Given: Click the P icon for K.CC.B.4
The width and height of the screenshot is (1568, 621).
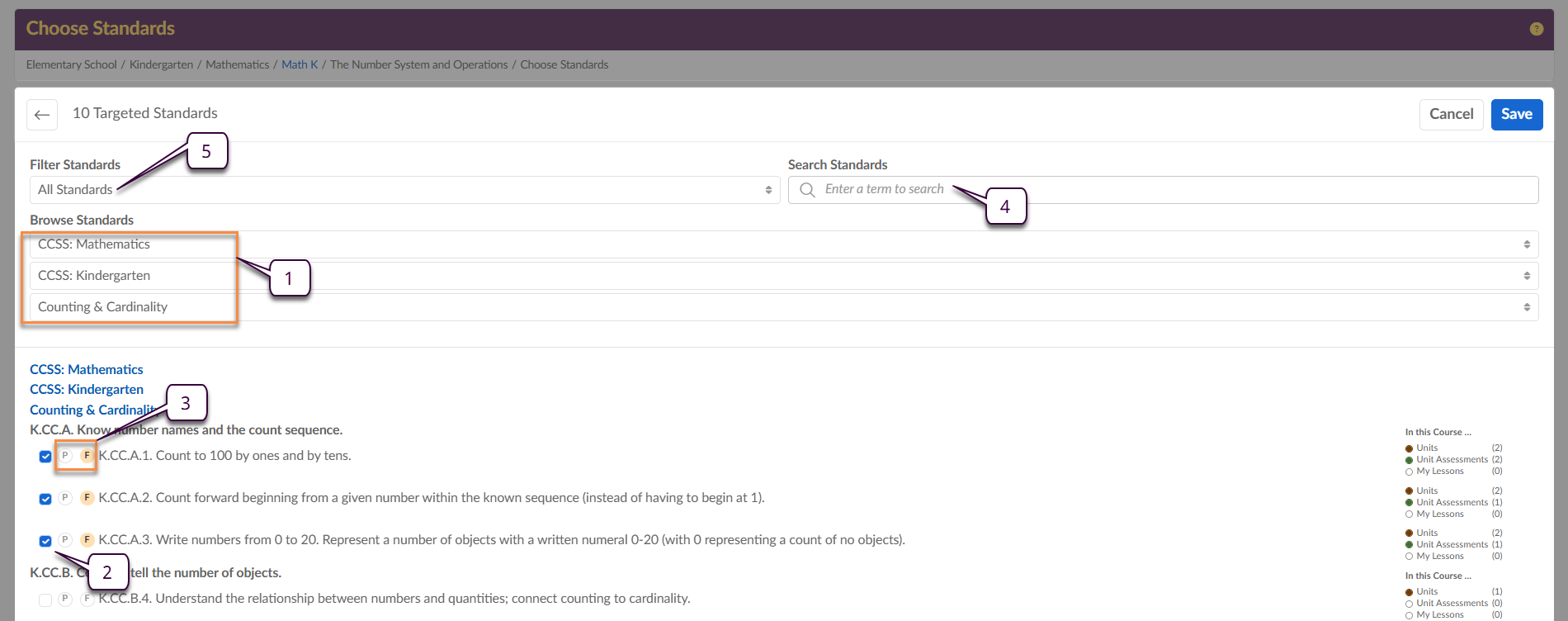Looking at the screenshot, I should (65, 599).
